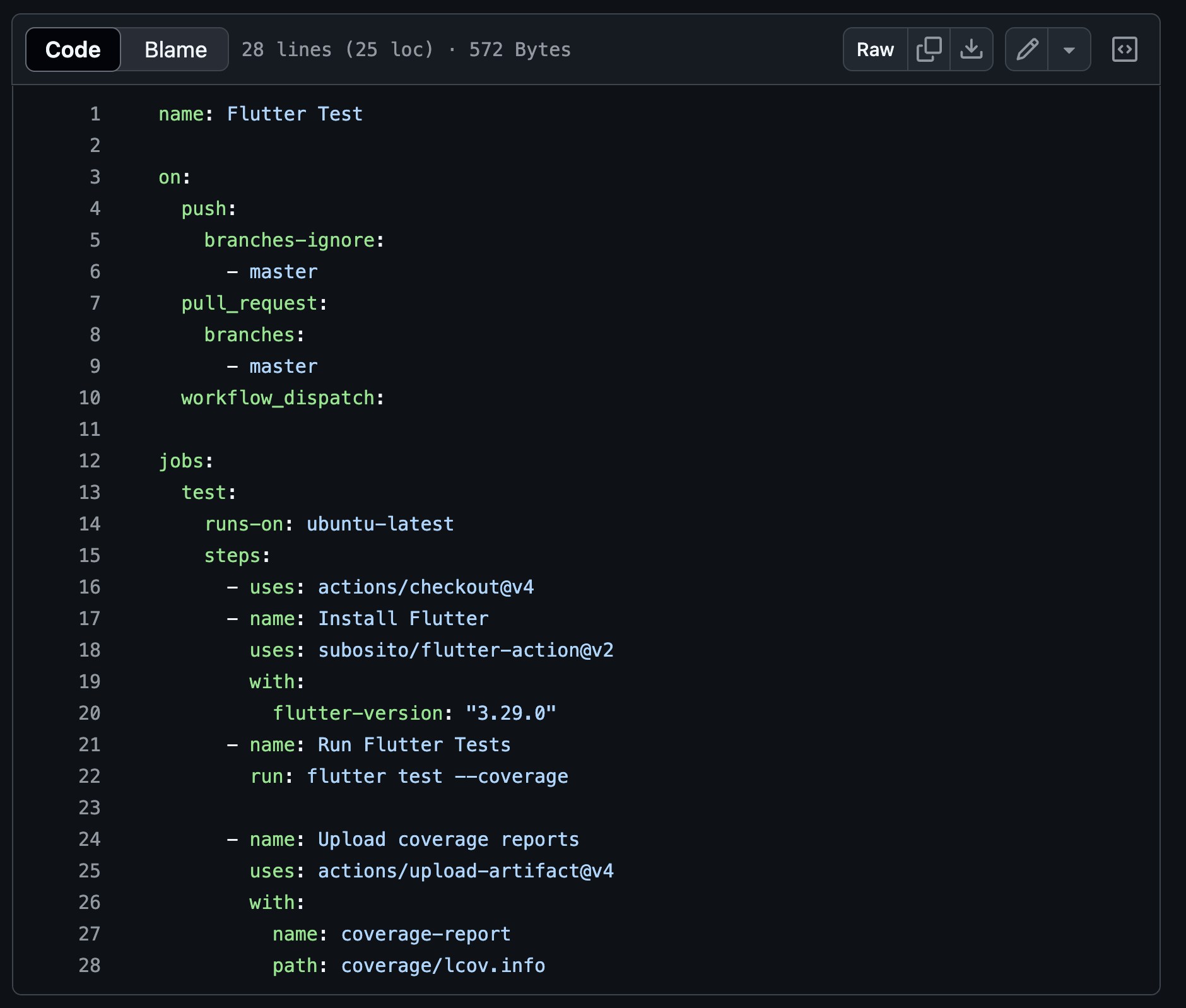Click 'subosito/flutter-action@v2' text

click(x=466, y=650)
